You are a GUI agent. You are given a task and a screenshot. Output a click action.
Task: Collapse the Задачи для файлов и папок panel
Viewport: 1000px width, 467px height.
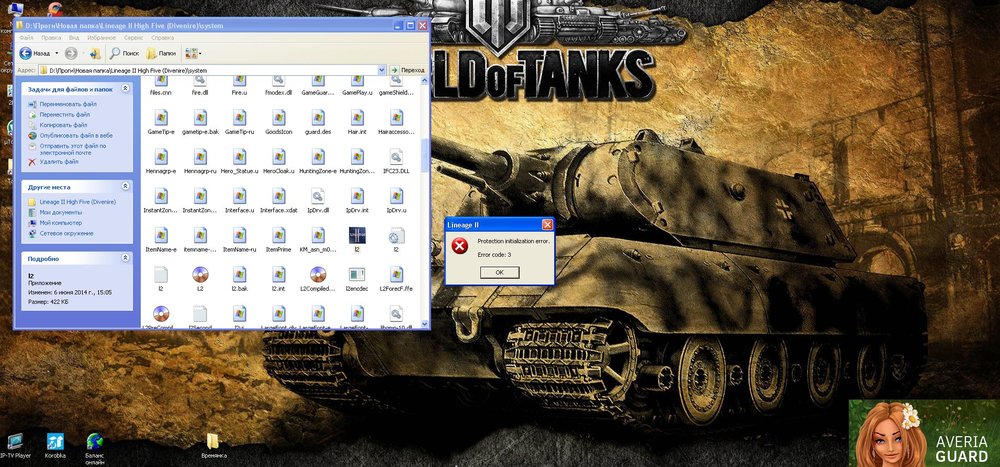(x=126, y=89)
